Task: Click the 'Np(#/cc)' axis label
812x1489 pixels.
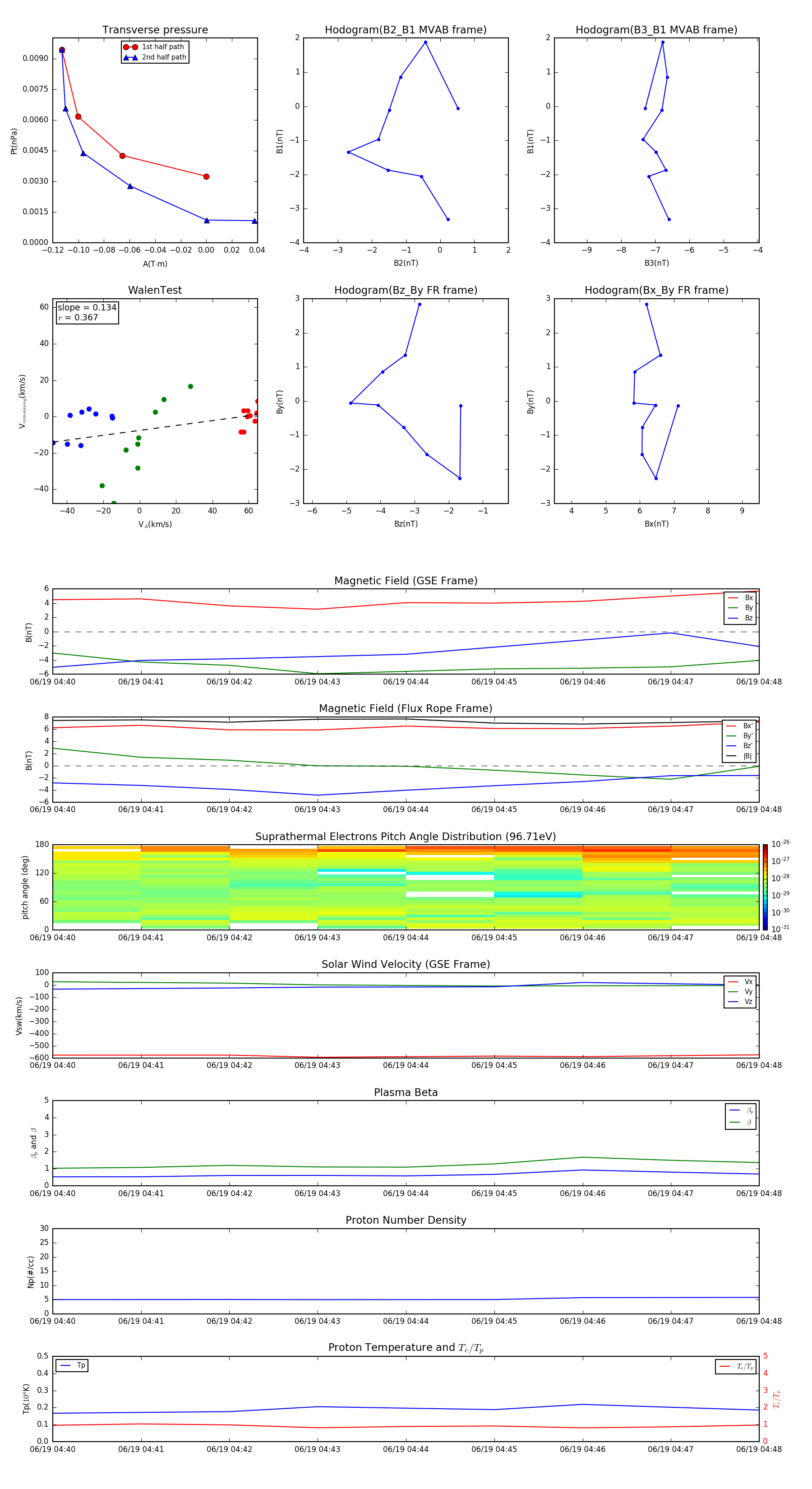Action: click(x=31, y=1272)
